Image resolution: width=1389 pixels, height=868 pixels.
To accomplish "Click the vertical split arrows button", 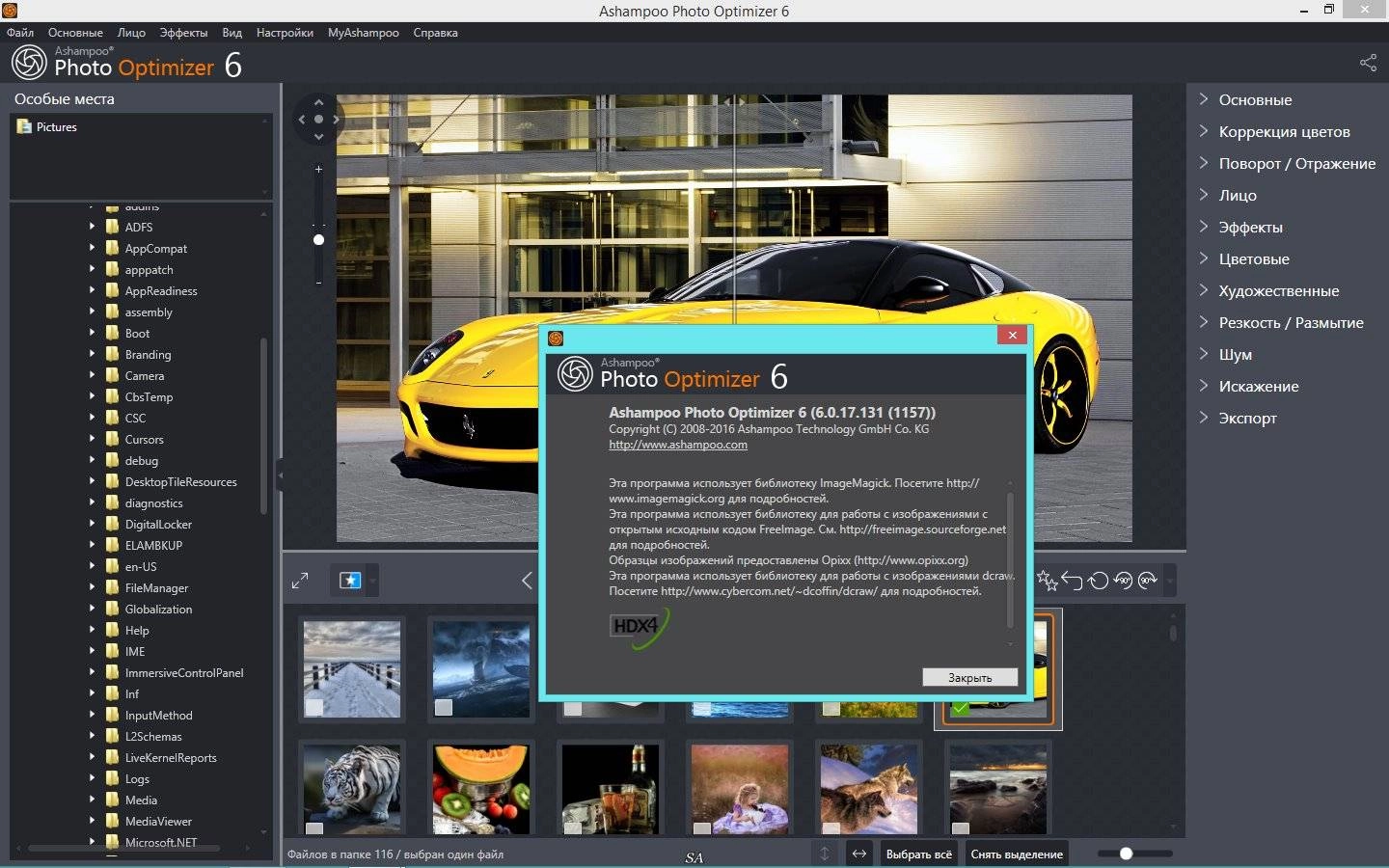I will (825, 854).
